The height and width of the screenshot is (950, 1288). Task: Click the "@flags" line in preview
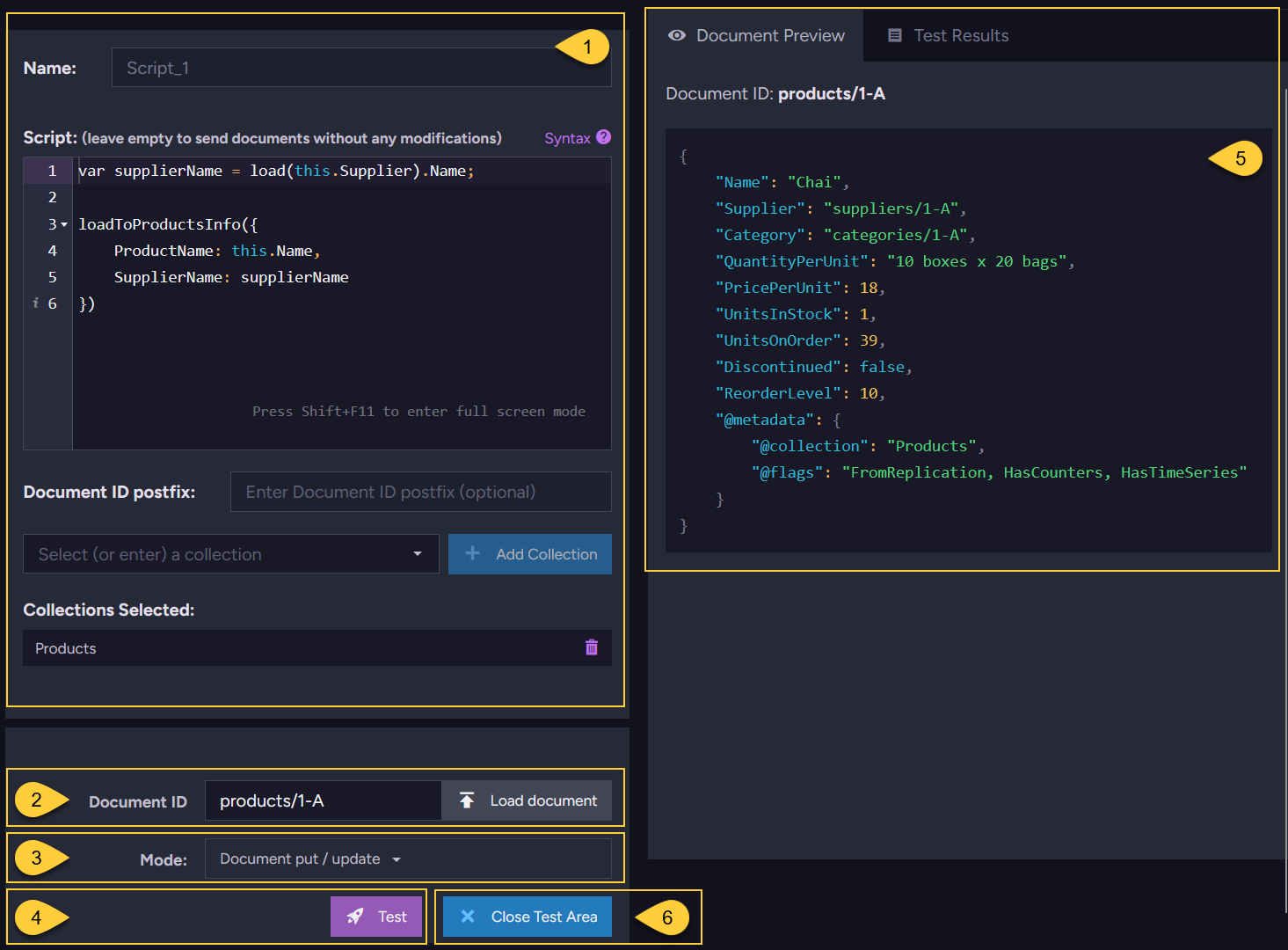[999, 472]
